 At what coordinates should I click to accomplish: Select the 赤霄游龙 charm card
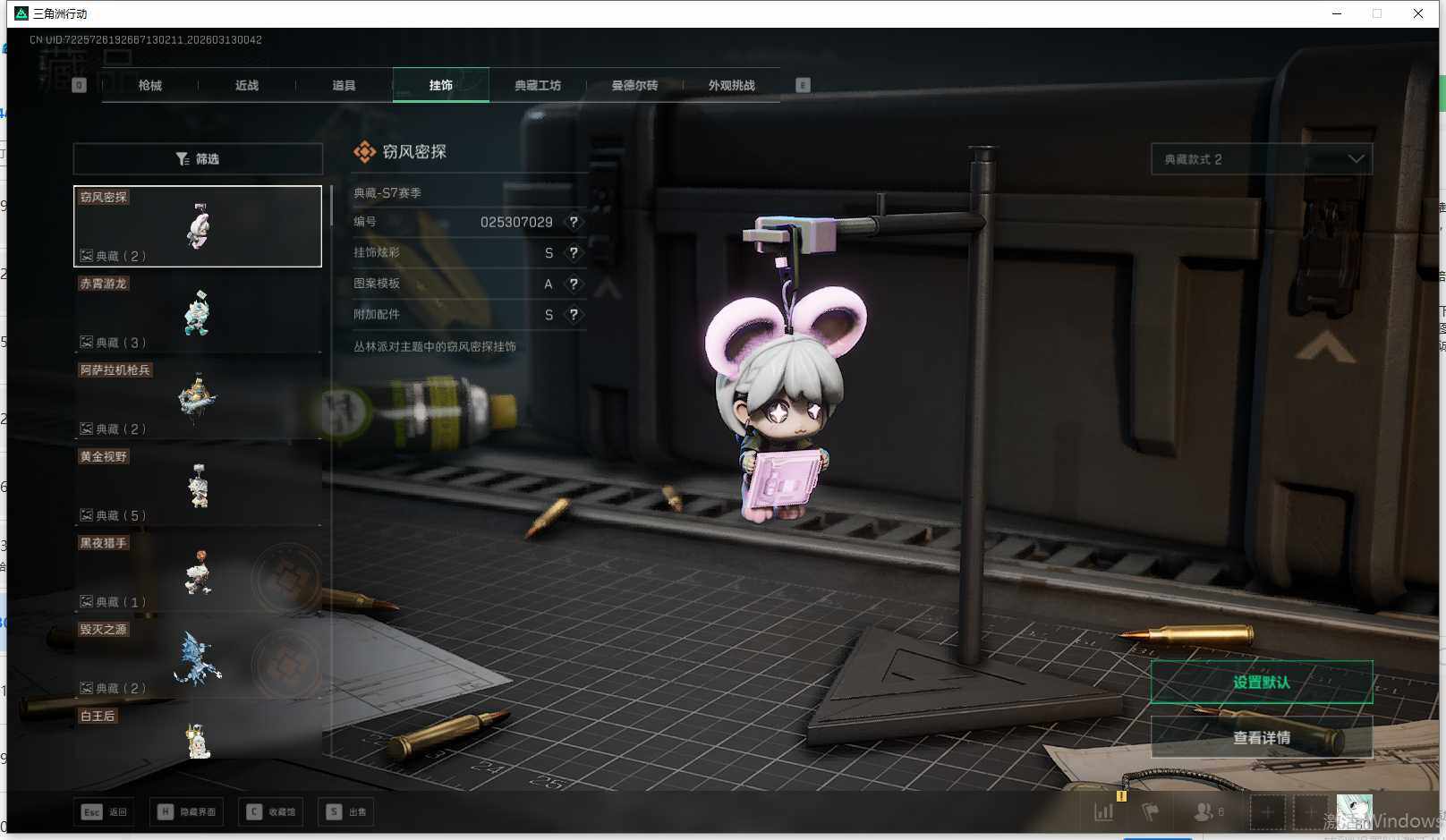click(198, 313)
